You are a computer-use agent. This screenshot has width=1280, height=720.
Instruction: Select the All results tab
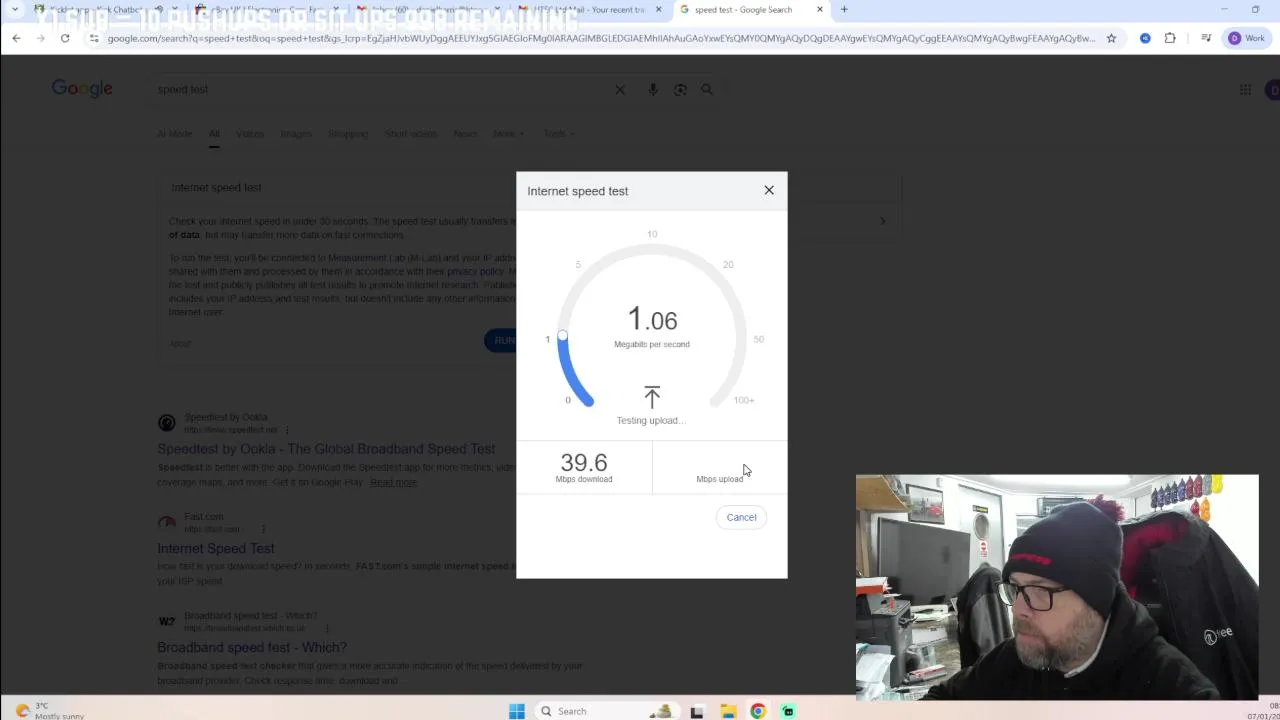point(214,134)
